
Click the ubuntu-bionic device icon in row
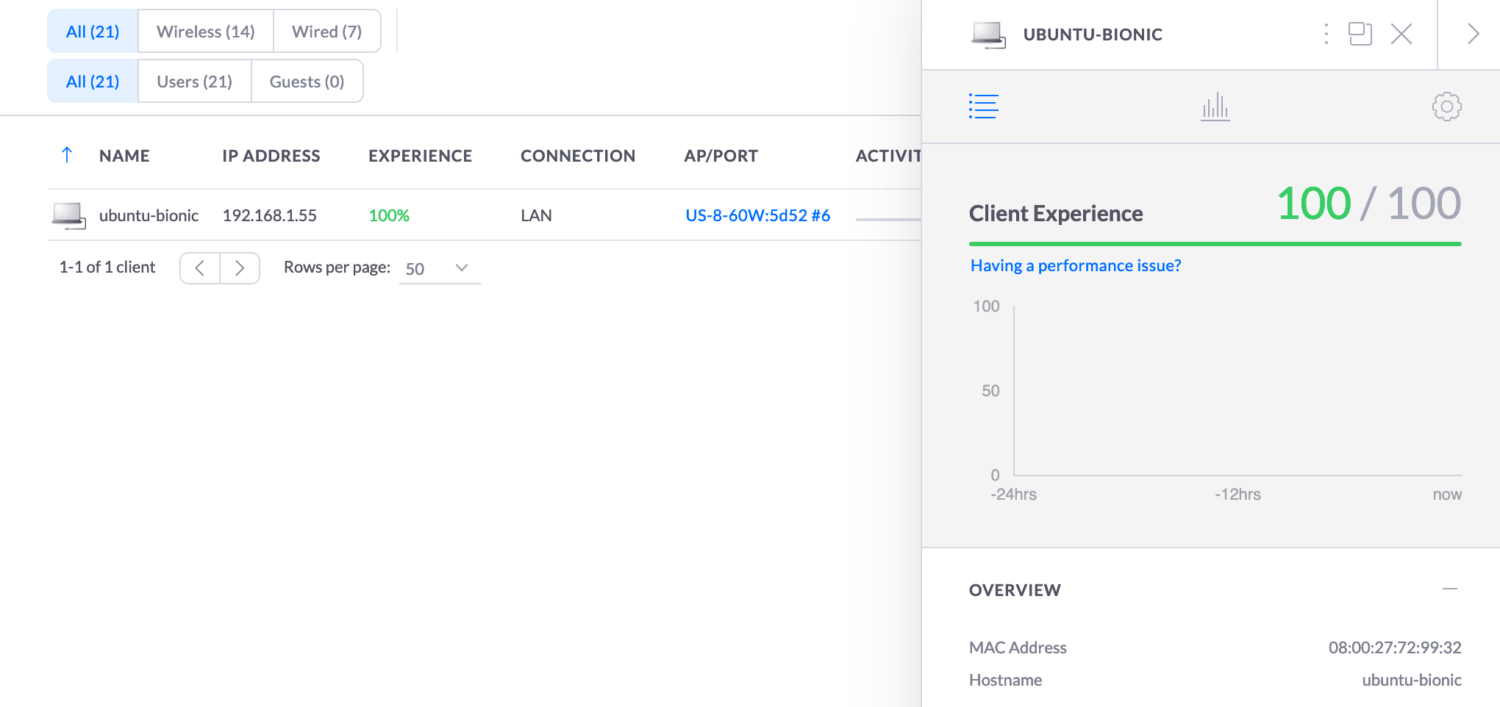point(68,215)
